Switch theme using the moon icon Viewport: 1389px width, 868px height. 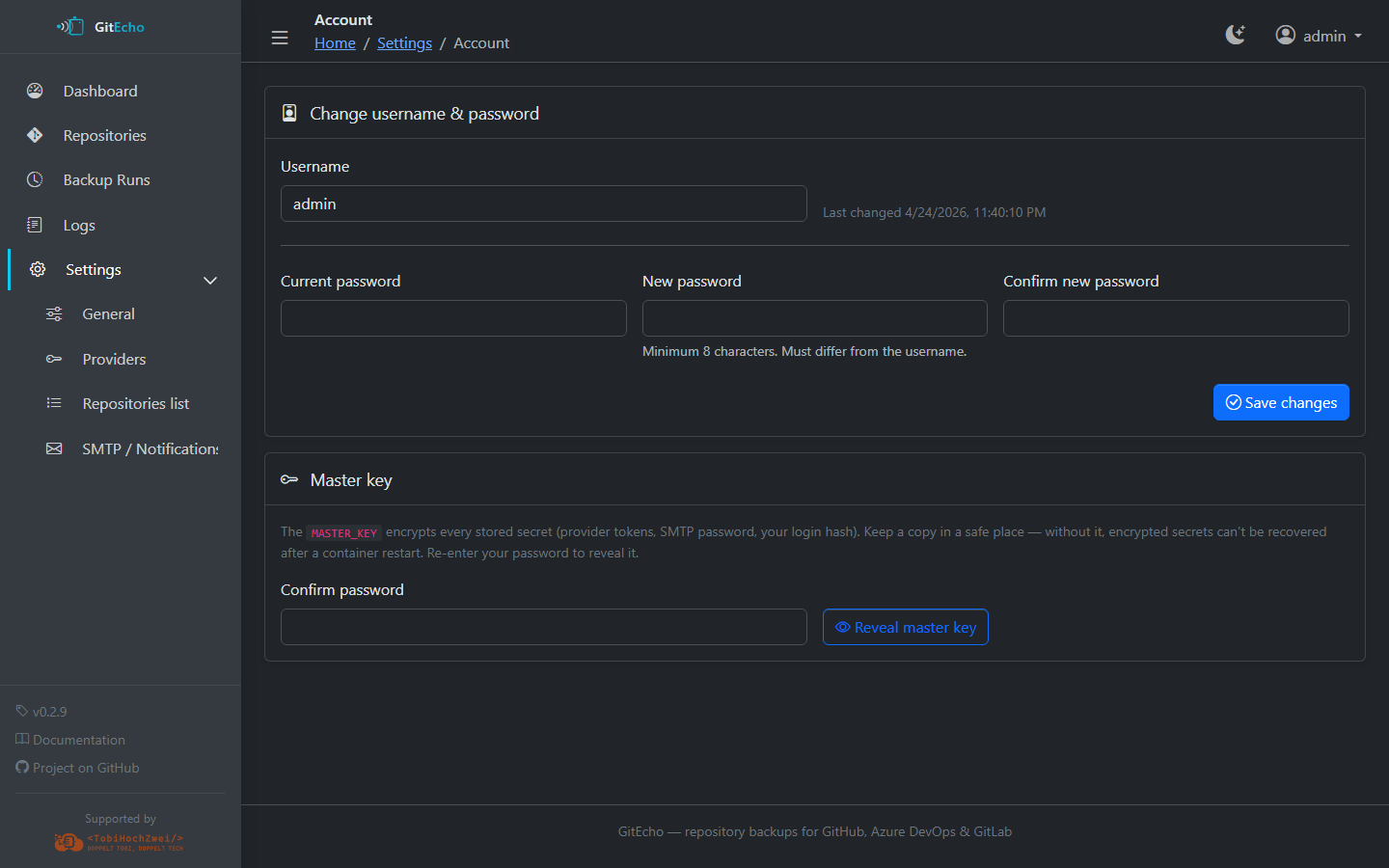tap(1235, 36)
